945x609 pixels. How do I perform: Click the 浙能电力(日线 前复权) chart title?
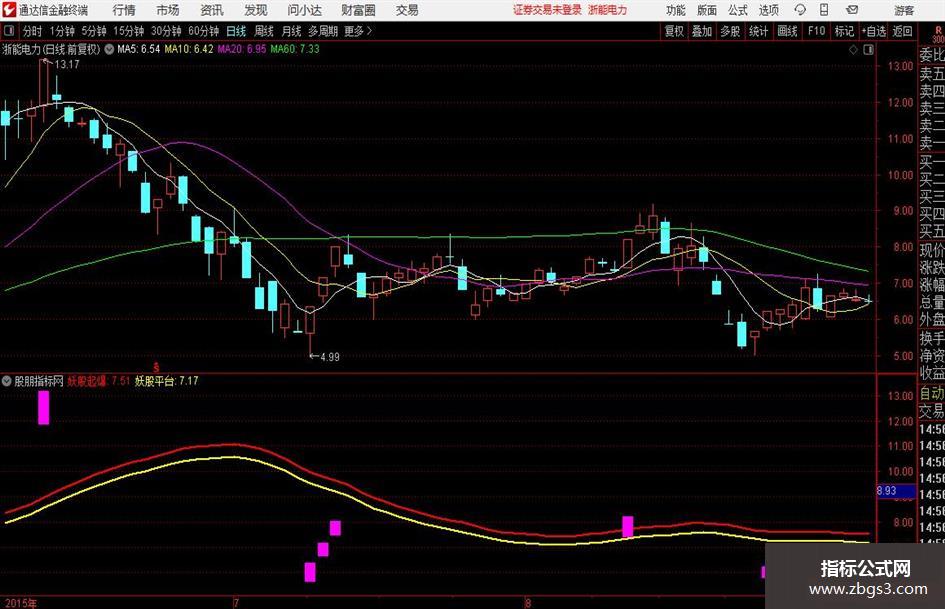tap(51, 49)
